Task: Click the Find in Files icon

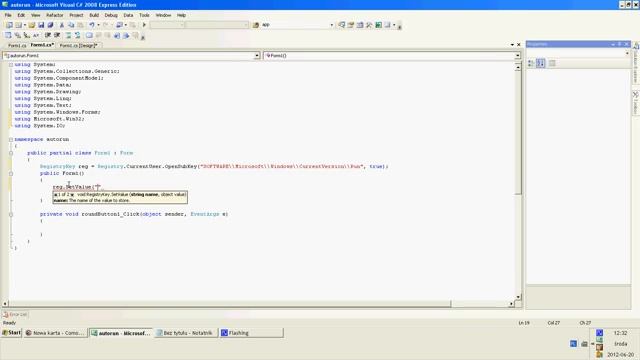Action: coord(256,25)
